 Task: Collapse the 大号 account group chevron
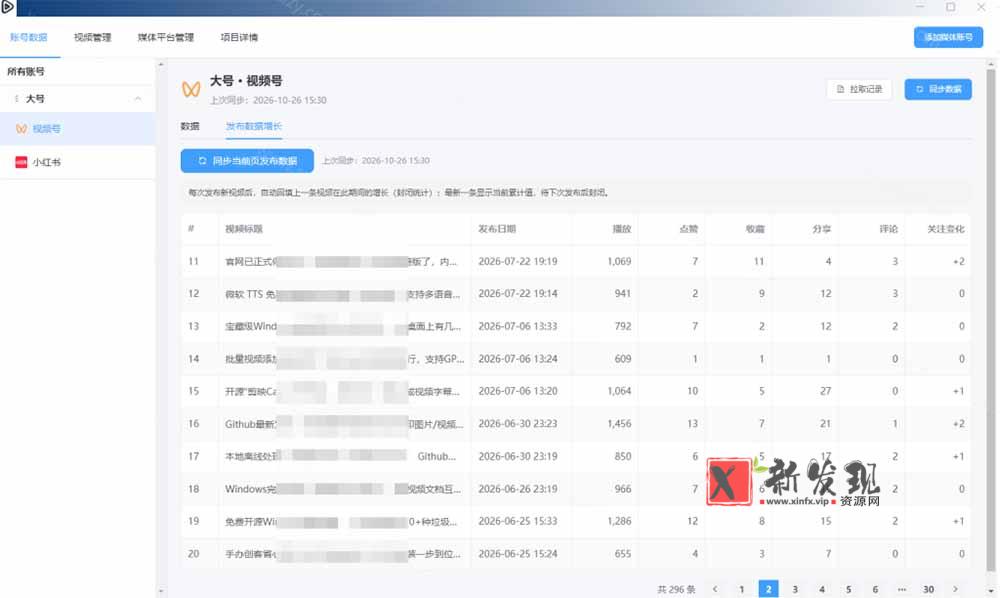138,99
